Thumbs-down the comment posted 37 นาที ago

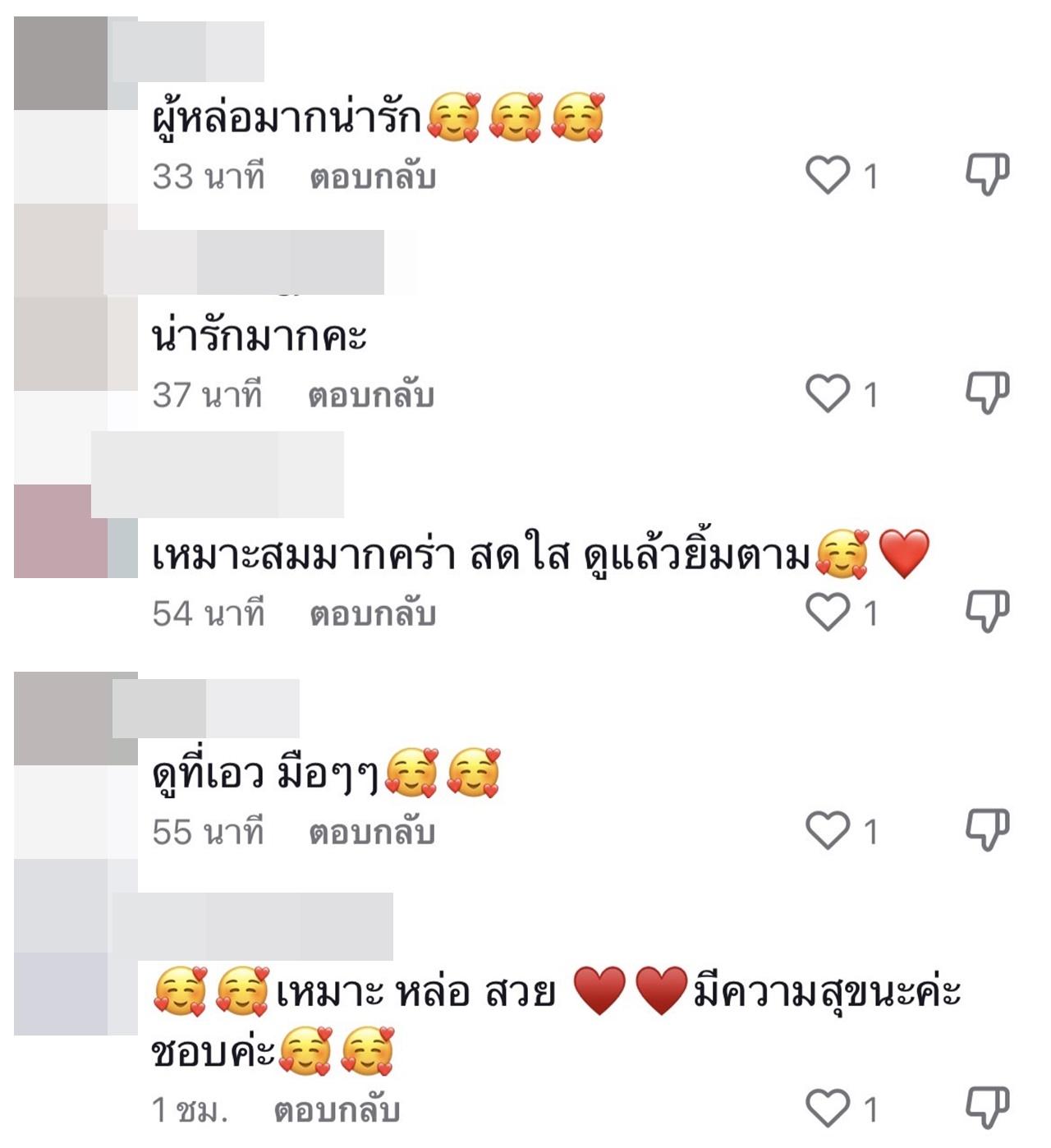987,393
